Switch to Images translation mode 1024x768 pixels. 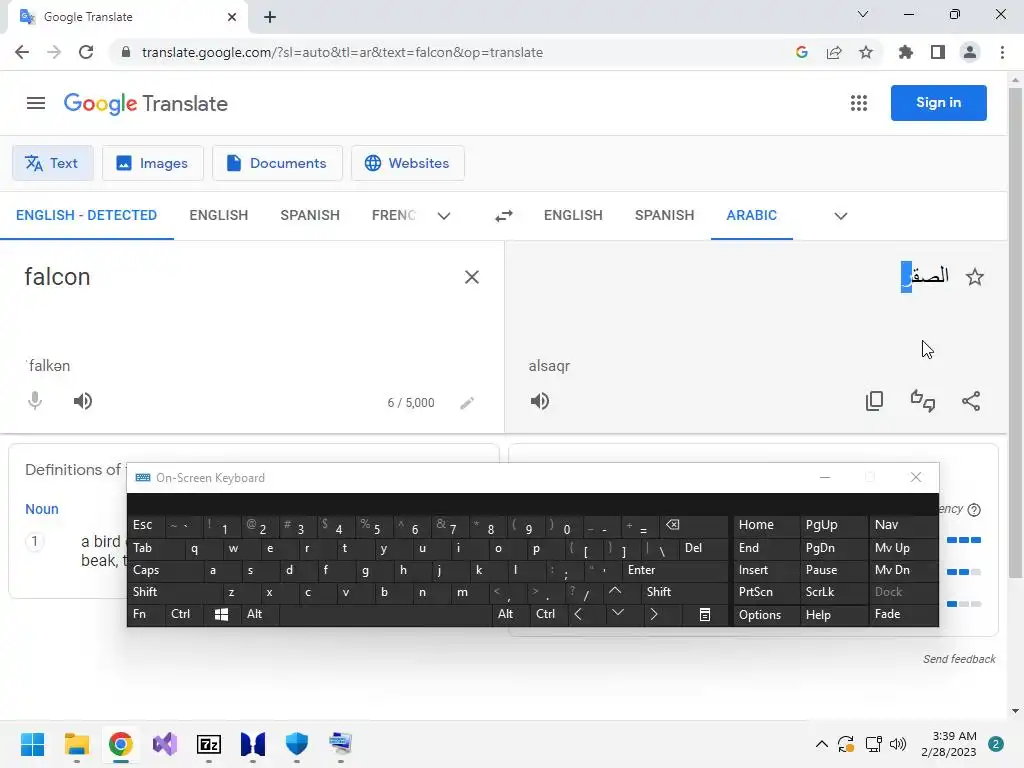coord(152,163)
